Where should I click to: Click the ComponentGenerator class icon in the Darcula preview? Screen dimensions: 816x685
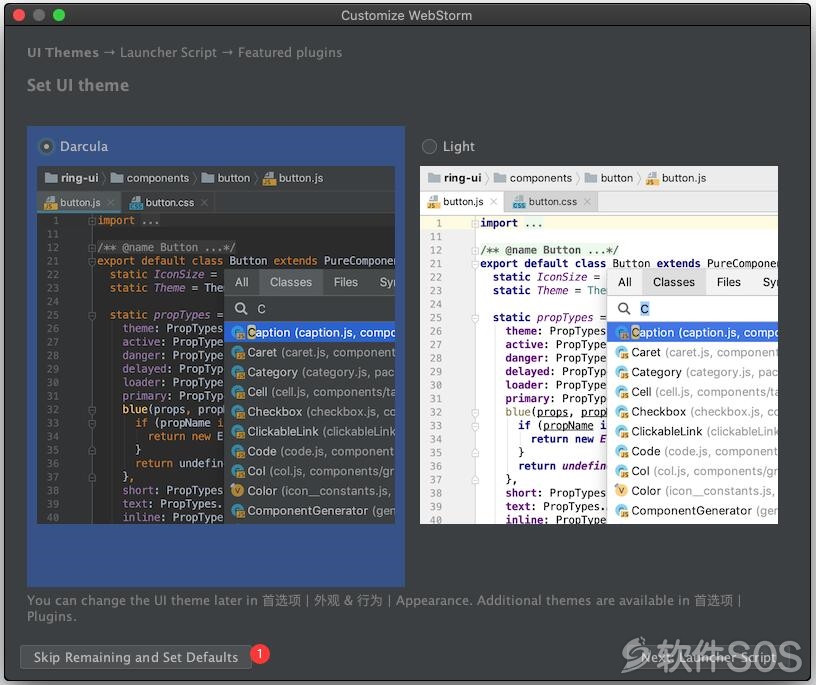(x=238, y=511)
